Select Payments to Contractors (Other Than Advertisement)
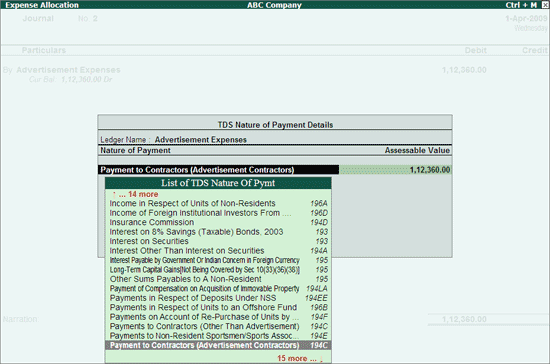550x364 pixels. [218, 326]
